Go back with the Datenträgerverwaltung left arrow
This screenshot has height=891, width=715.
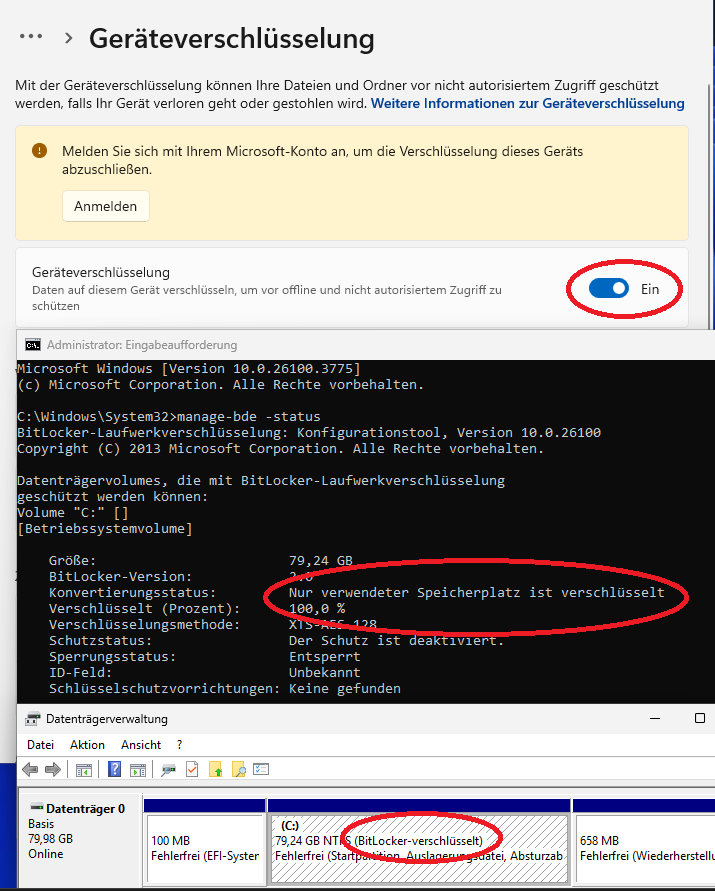coord(30,770)
